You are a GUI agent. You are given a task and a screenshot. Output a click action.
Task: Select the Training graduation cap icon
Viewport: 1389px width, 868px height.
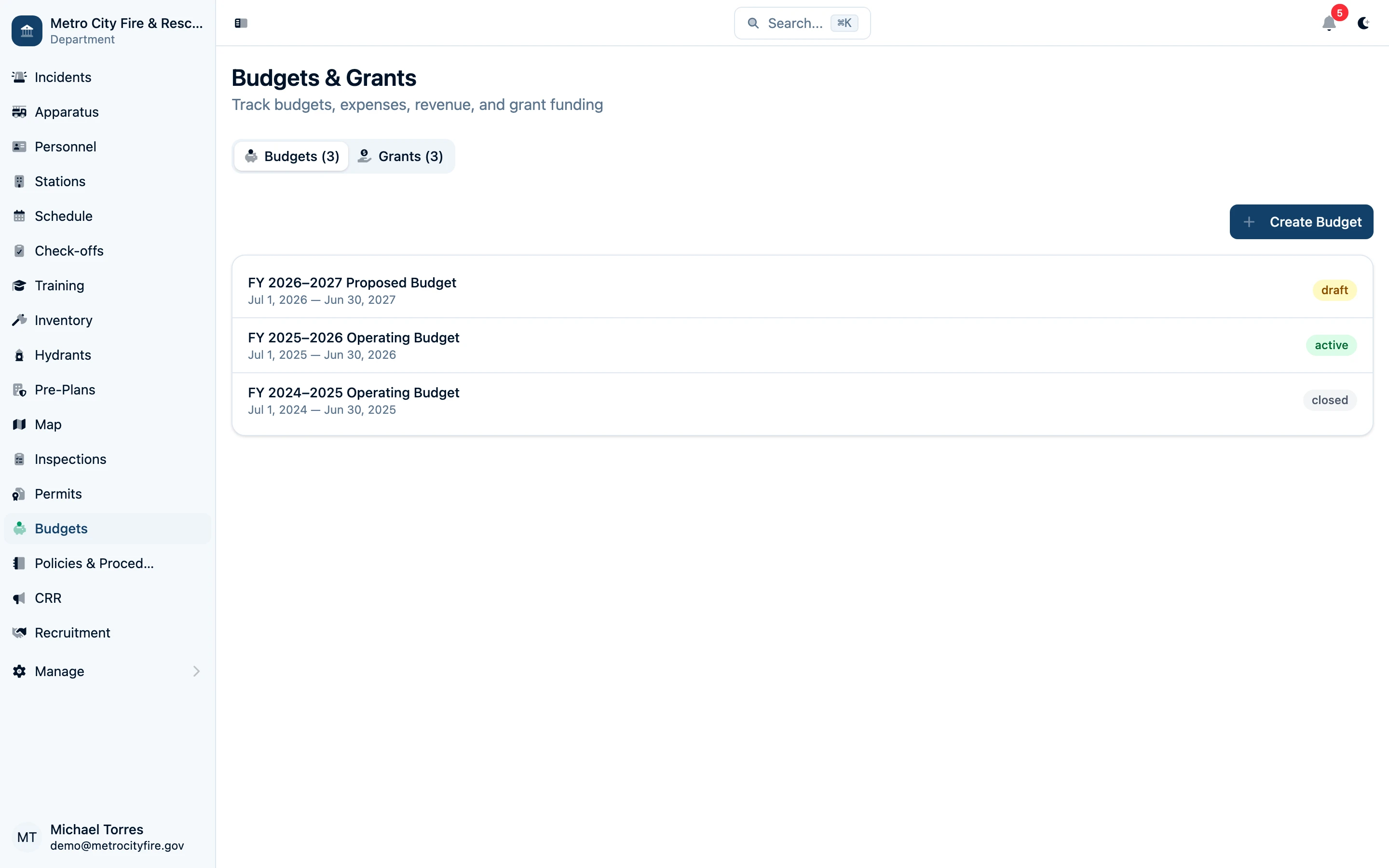(19, 285)
